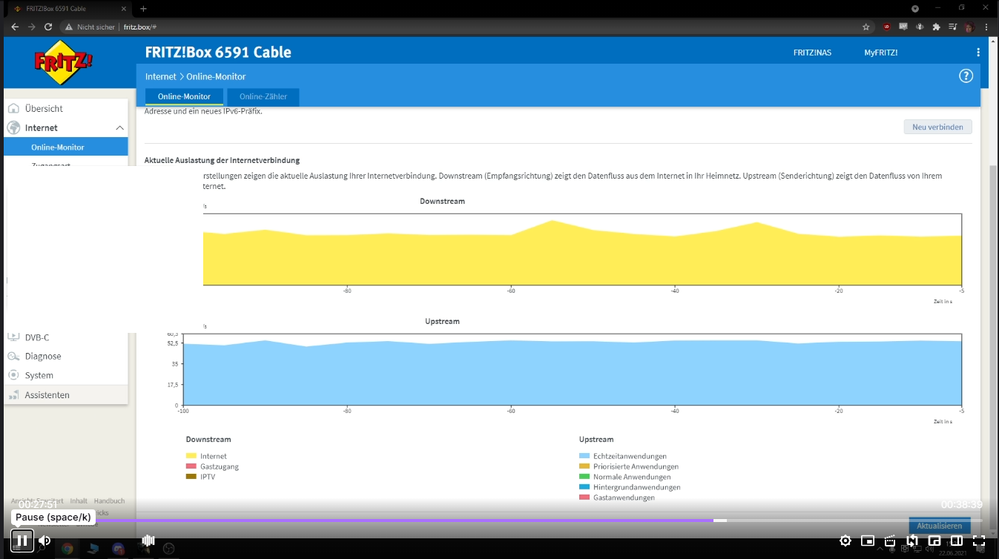The height and width of the screenshot is (559, 999).
Task: Click the yellow Internet legend swatch
Action: 191,456
